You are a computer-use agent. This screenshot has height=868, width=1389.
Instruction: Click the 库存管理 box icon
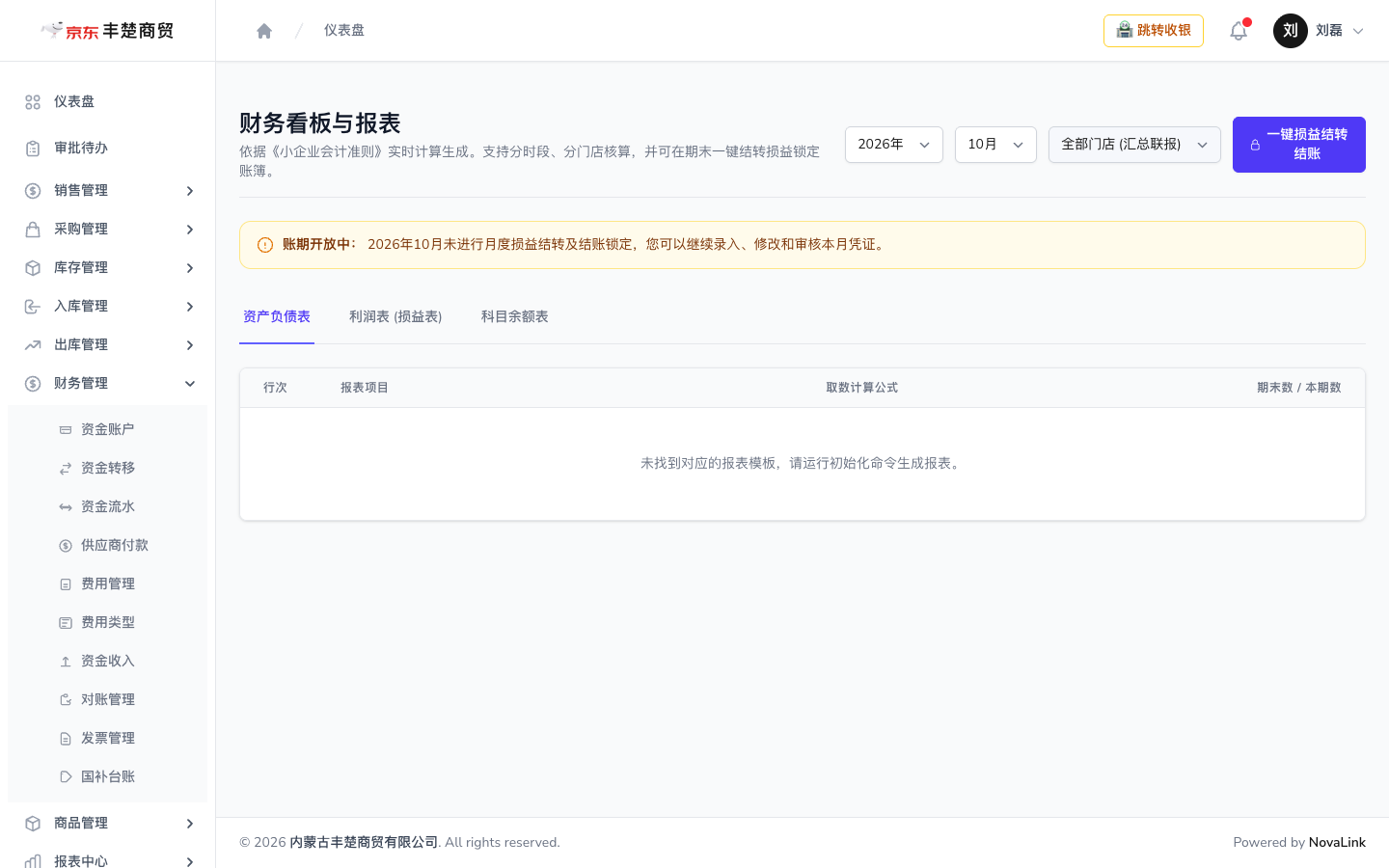click(33, 268)
